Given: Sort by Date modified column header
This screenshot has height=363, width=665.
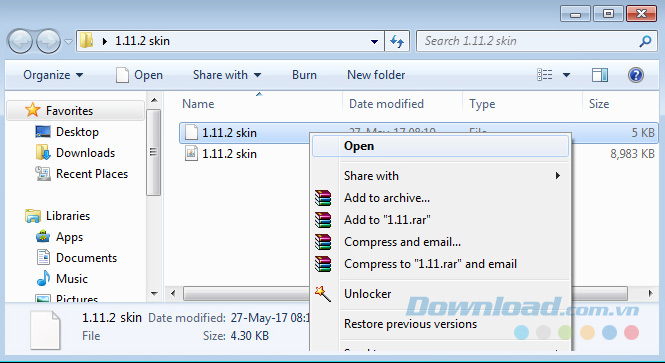Looking at the screenshot, I should [386, 104].
